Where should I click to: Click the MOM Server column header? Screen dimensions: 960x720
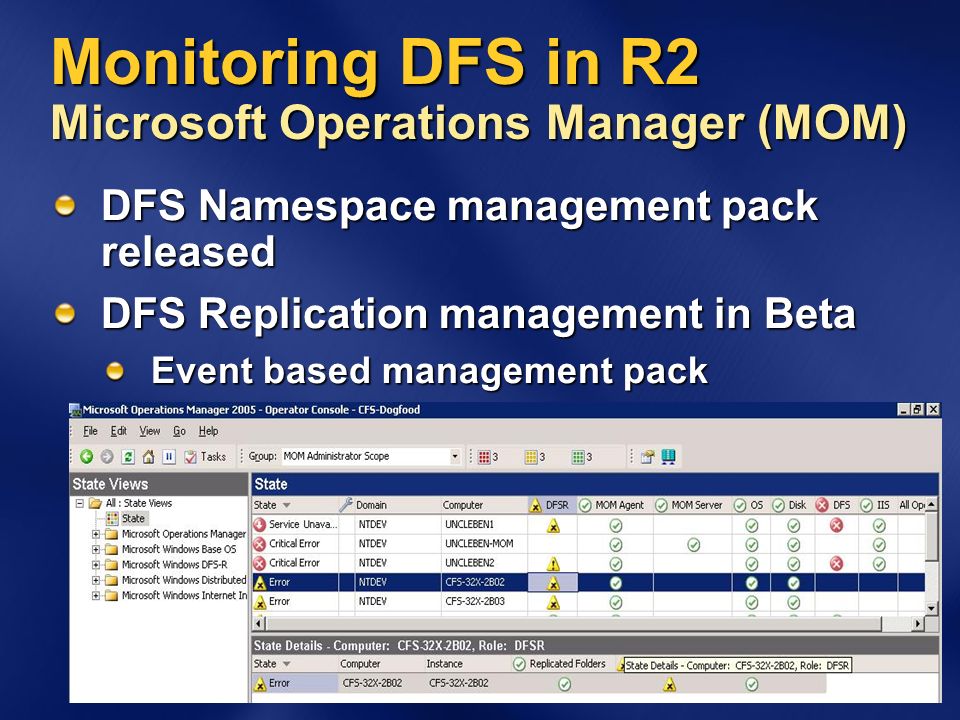pos(692,505)
